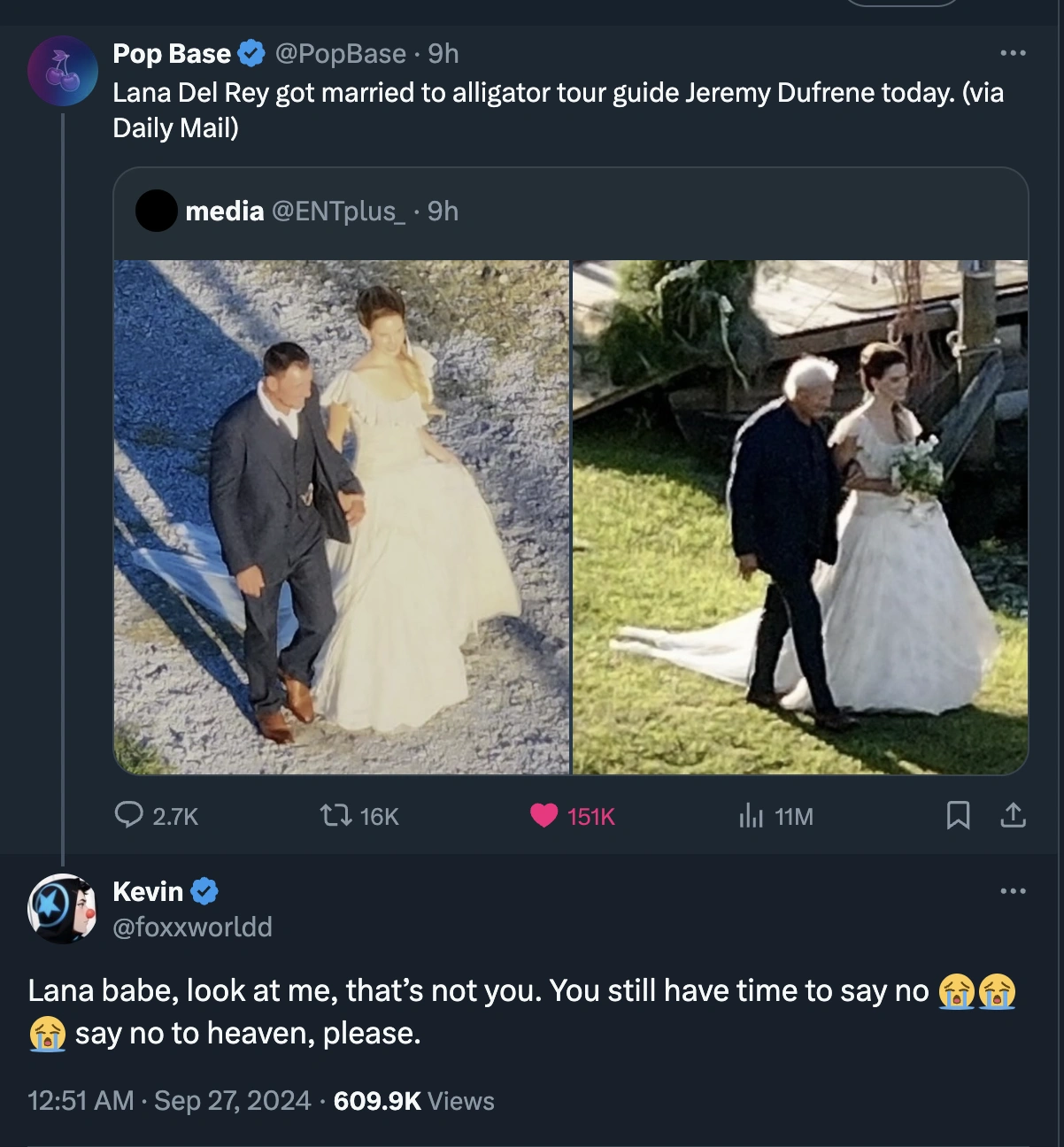Unlike the tweet via pink heart
This screenshot has height=1147, width=1064.
544,815
